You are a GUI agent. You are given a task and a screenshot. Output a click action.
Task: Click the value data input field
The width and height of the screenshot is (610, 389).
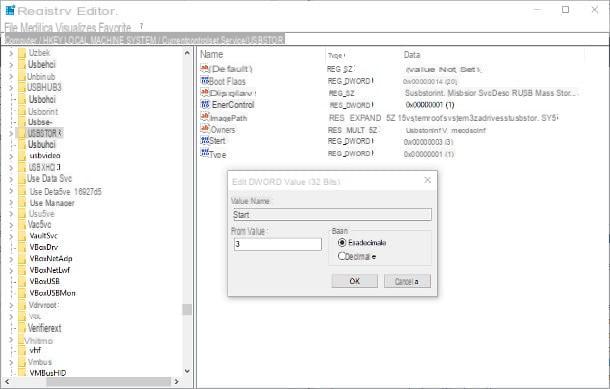pyautogui.click(x=278, y=244)
